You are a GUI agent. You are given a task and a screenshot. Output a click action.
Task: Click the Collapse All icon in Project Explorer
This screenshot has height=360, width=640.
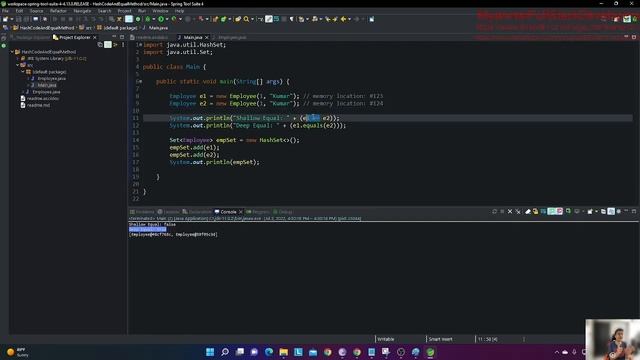coord(100,44)
